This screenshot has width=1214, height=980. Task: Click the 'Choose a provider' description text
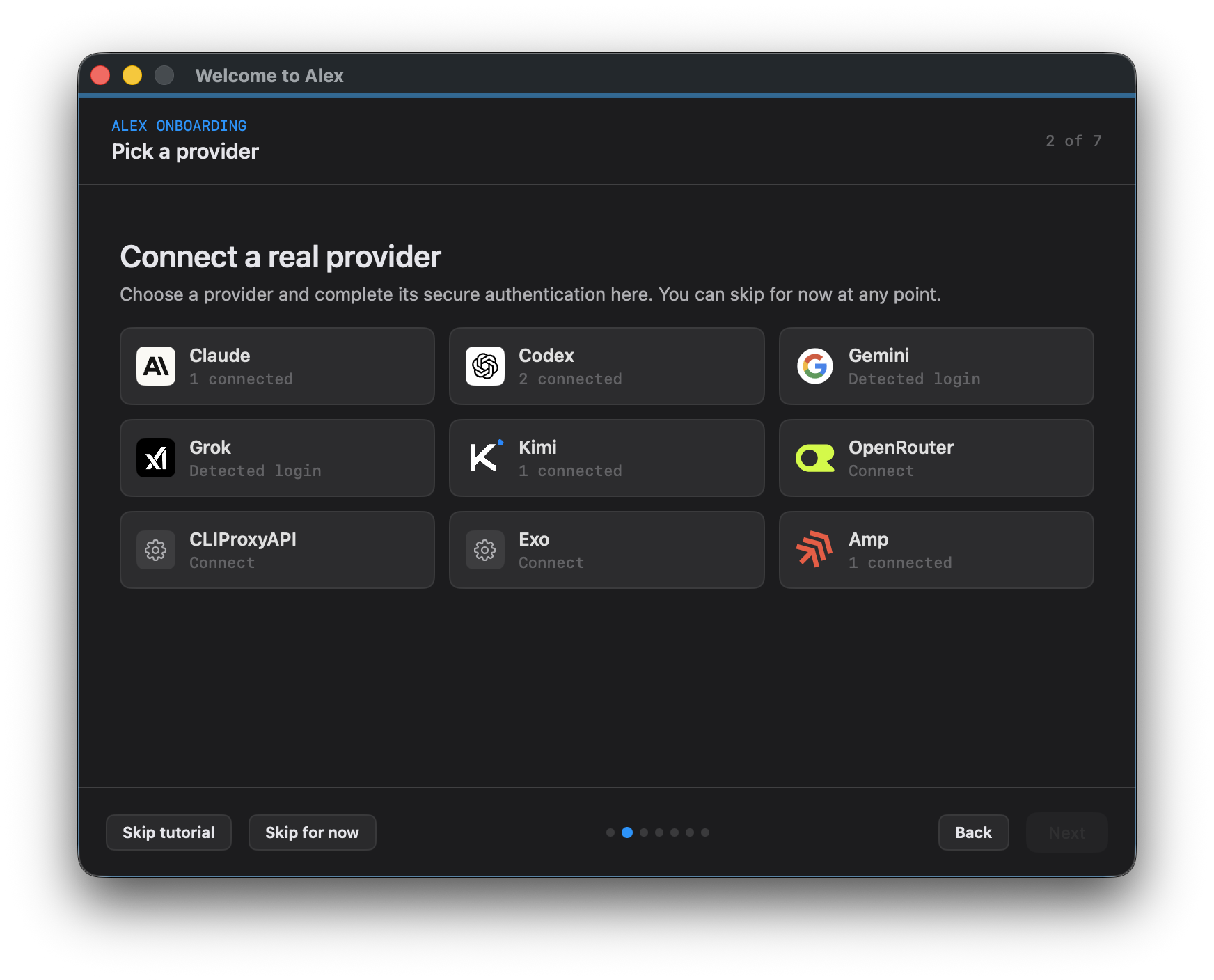(x=530, y=294)
